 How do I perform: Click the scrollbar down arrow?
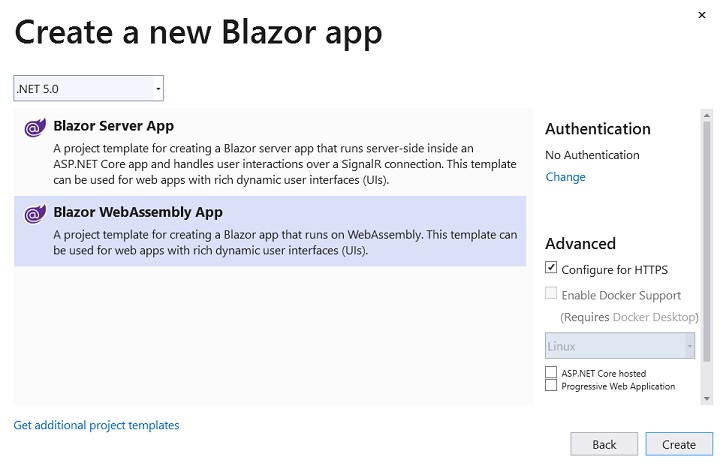[706, 399]
